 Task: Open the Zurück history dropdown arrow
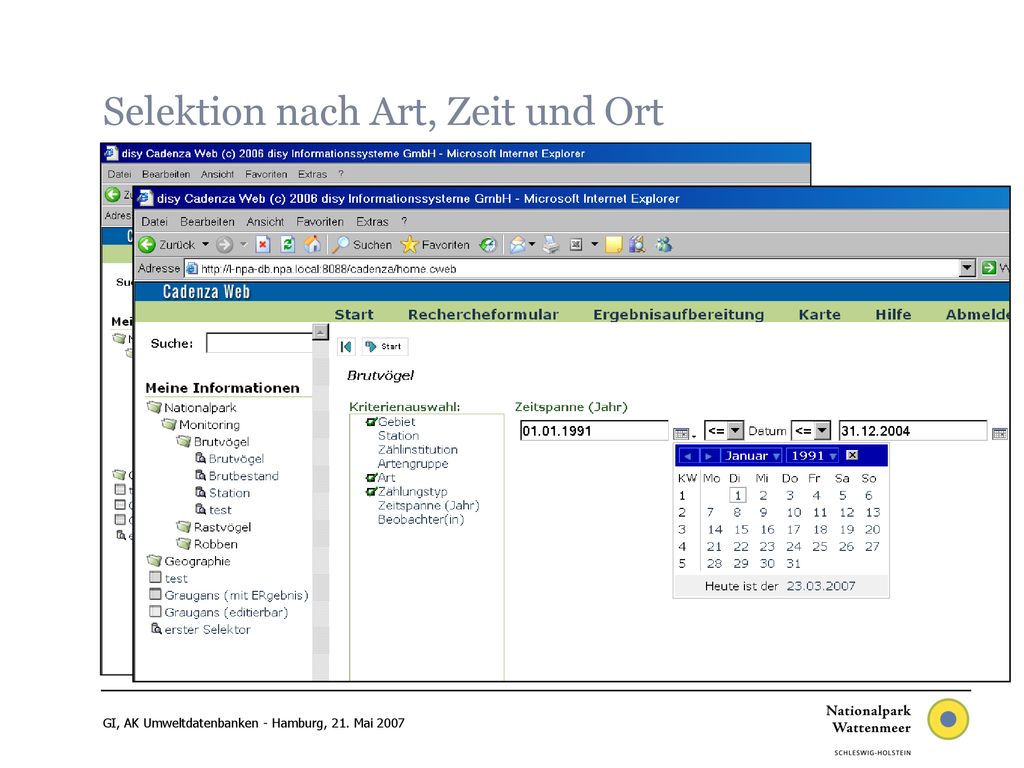[x=205, y=245]
